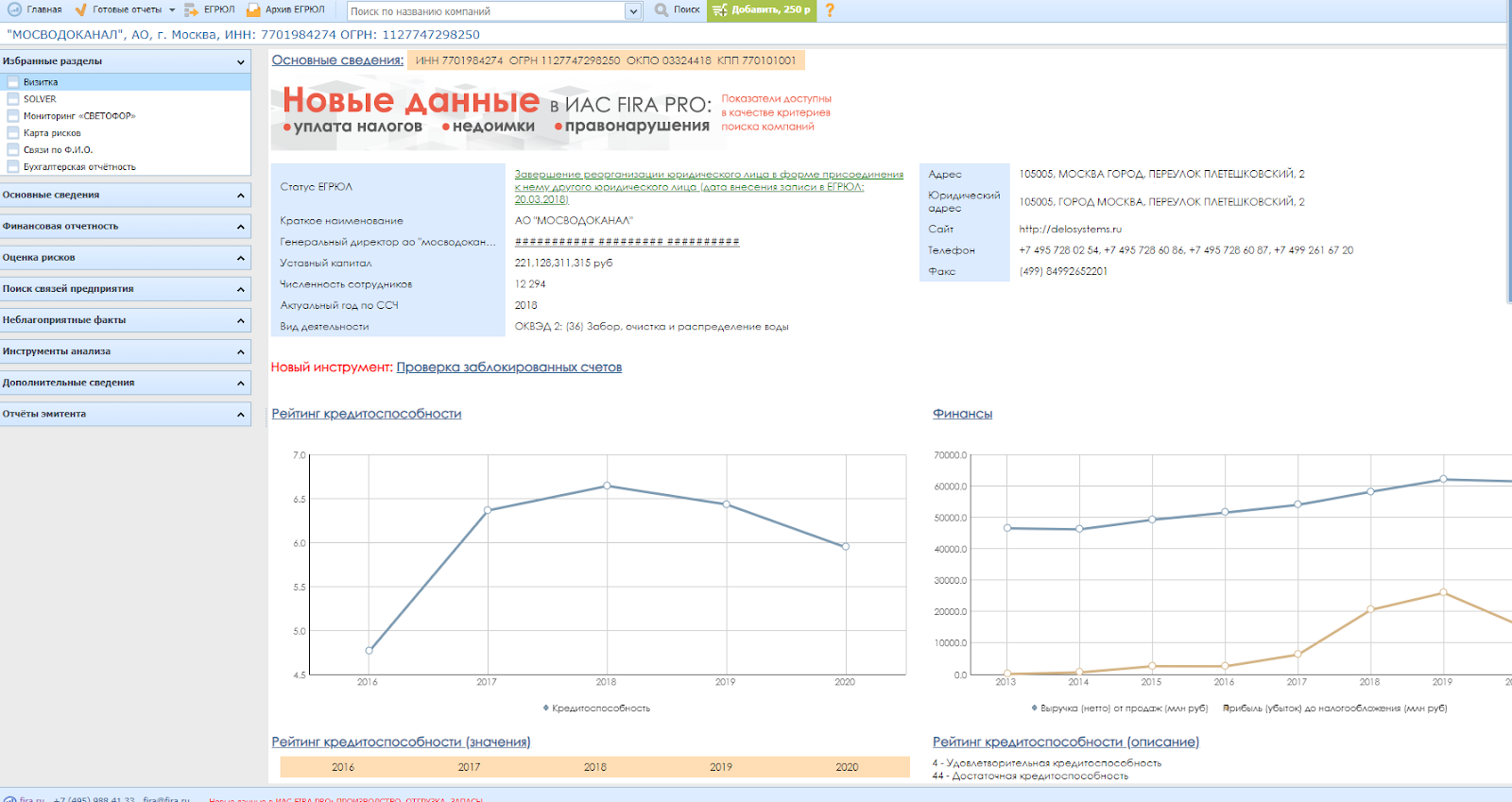Image resolution: width=1512 pixels, height=802 pixels.
Task: Select the SOLVER section icon
Action: (x=13, y=99)
